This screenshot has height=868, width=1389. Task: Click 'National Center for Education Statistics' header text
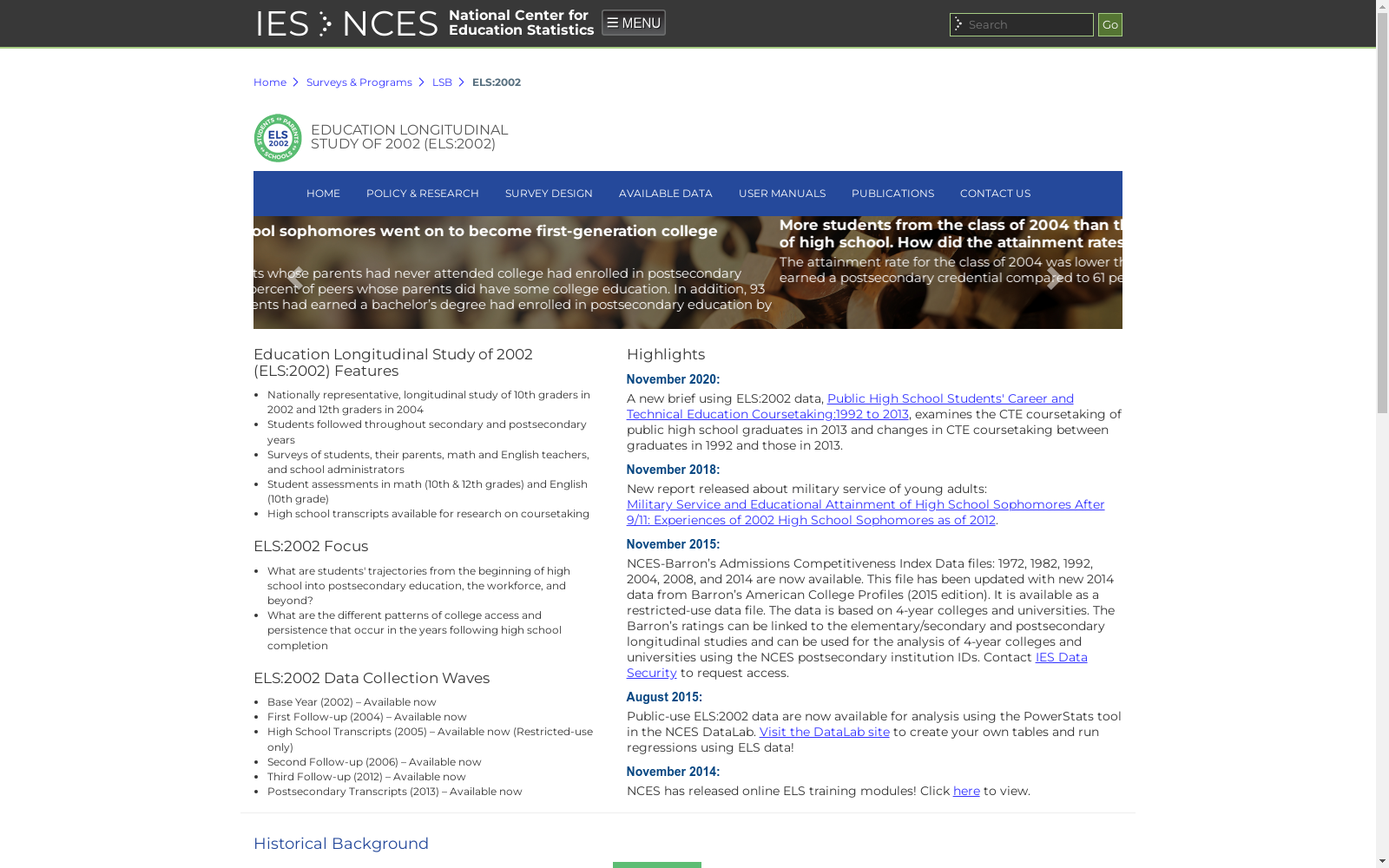[x=521, y=23]
